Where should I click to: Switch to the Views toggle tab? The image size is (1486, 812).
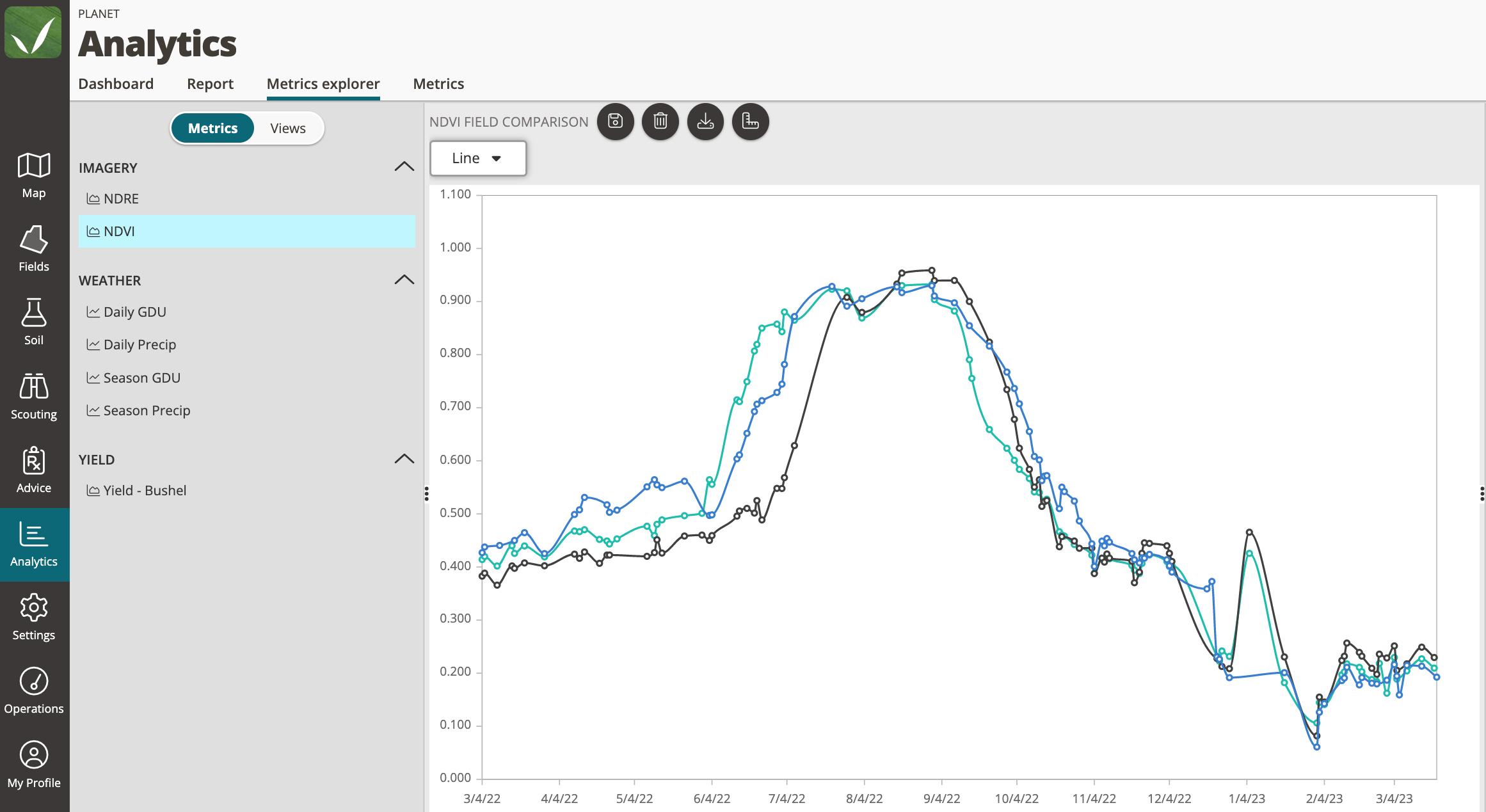(287, 128)
